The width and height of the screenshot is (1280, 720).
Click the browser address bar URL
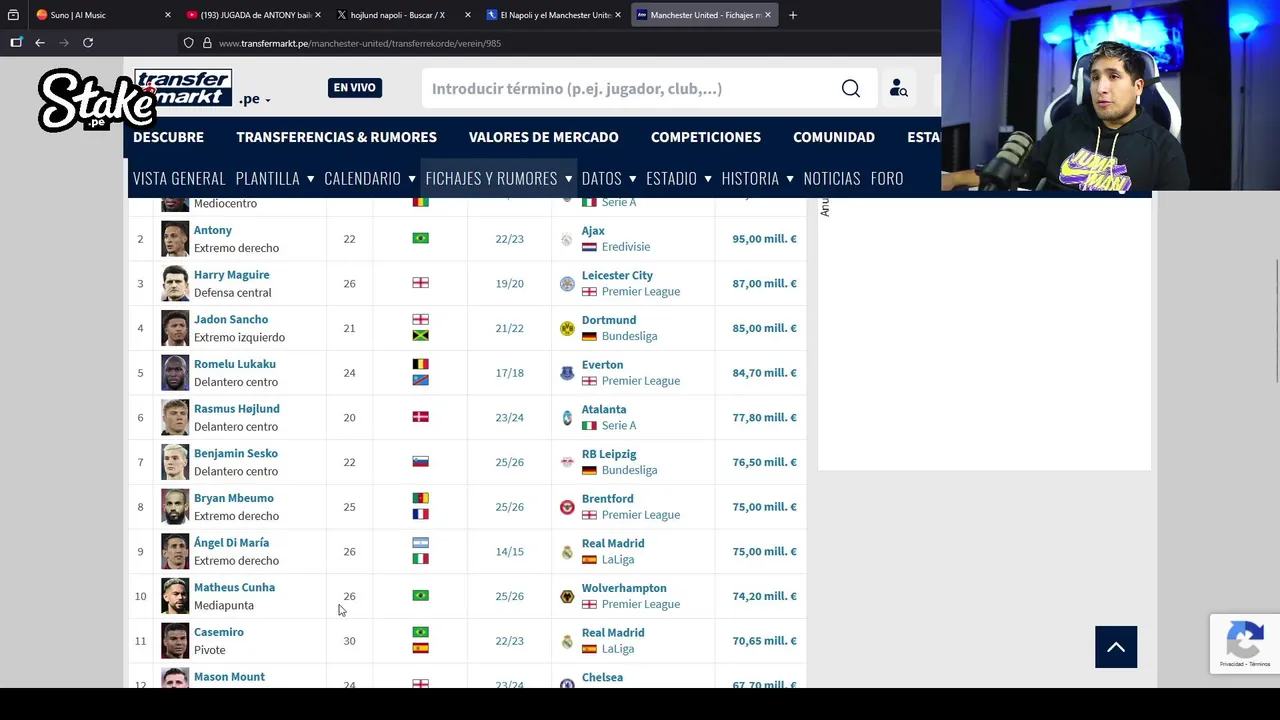pos(360,43)
